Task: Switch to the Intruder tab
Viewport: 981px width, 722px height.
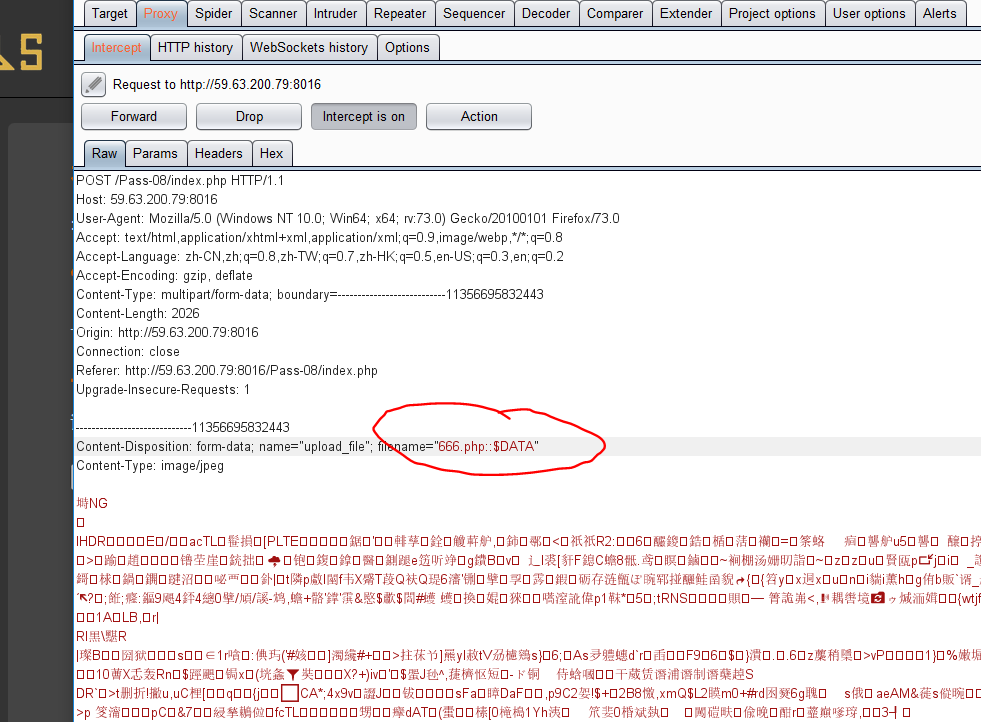Action: [x=335, y=14]
